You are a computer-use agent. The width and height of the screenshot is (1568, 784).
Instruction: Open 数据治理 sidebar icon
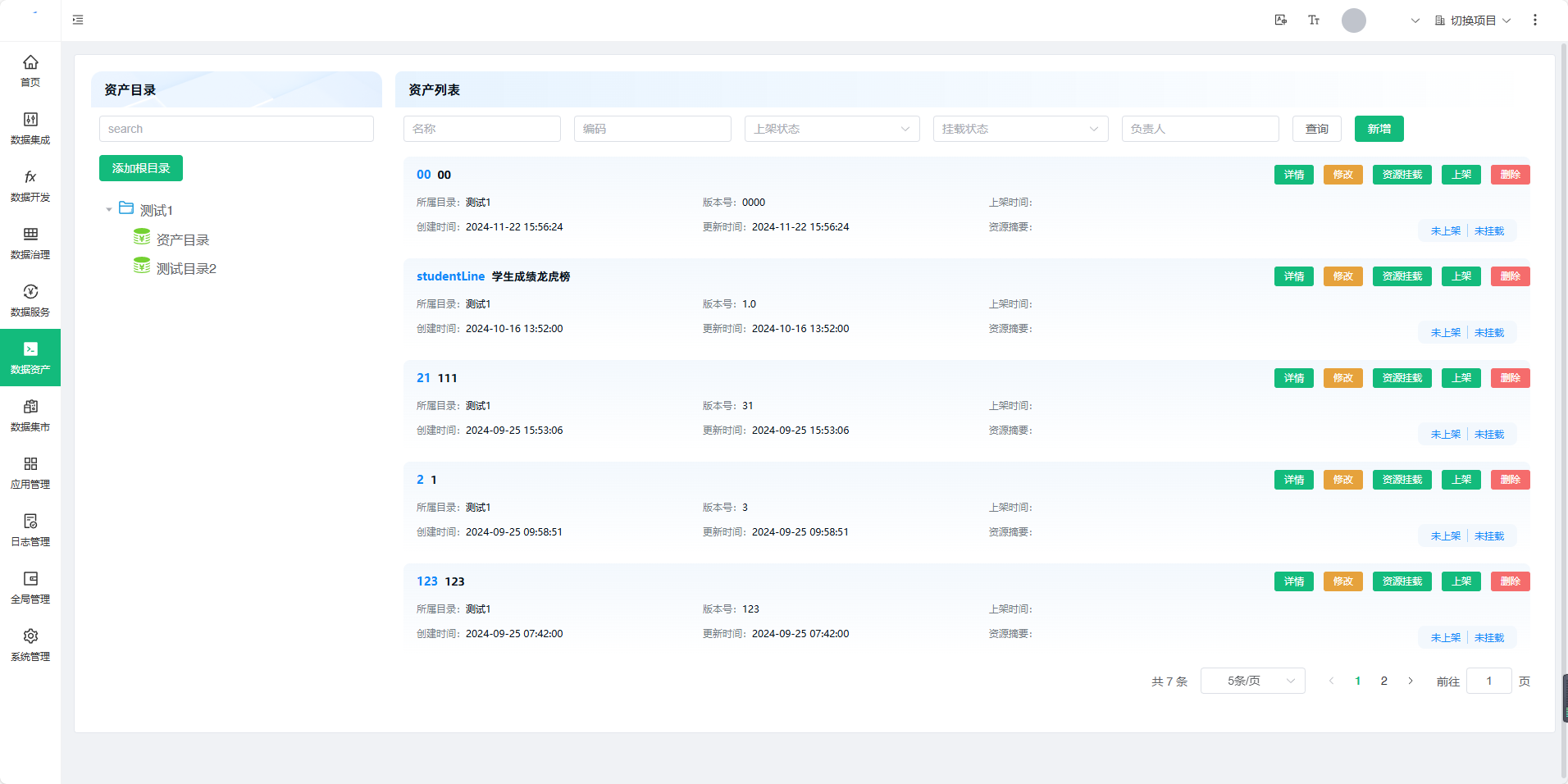point(30,235)
